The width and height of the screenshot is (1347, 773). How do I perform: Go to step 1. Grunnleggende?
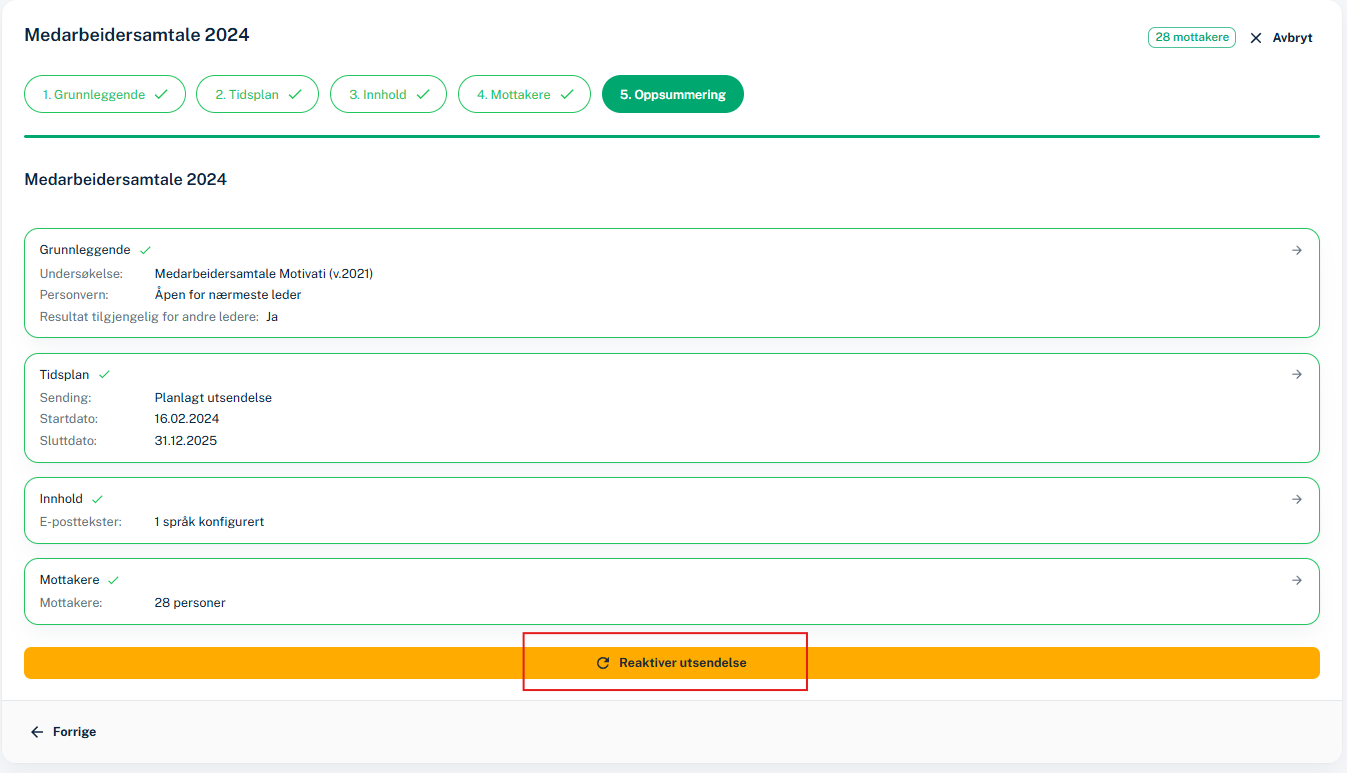click(105, 95)
